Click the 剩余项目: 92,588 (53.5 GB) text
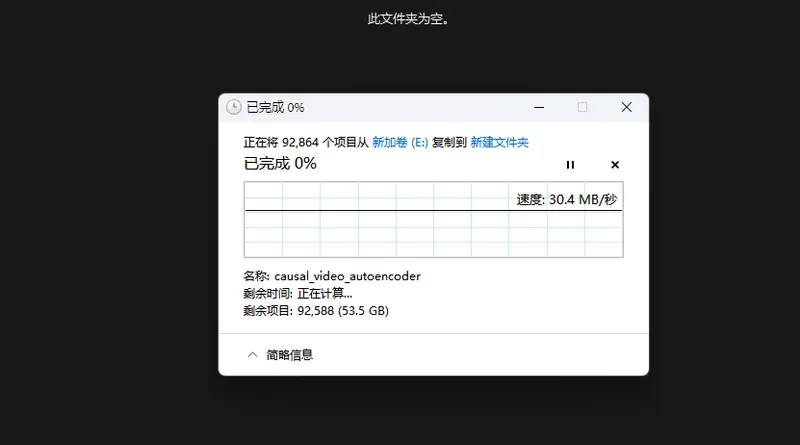Viewport: 800px width, 445px height. pyautogui.click(x=316, y=311)
